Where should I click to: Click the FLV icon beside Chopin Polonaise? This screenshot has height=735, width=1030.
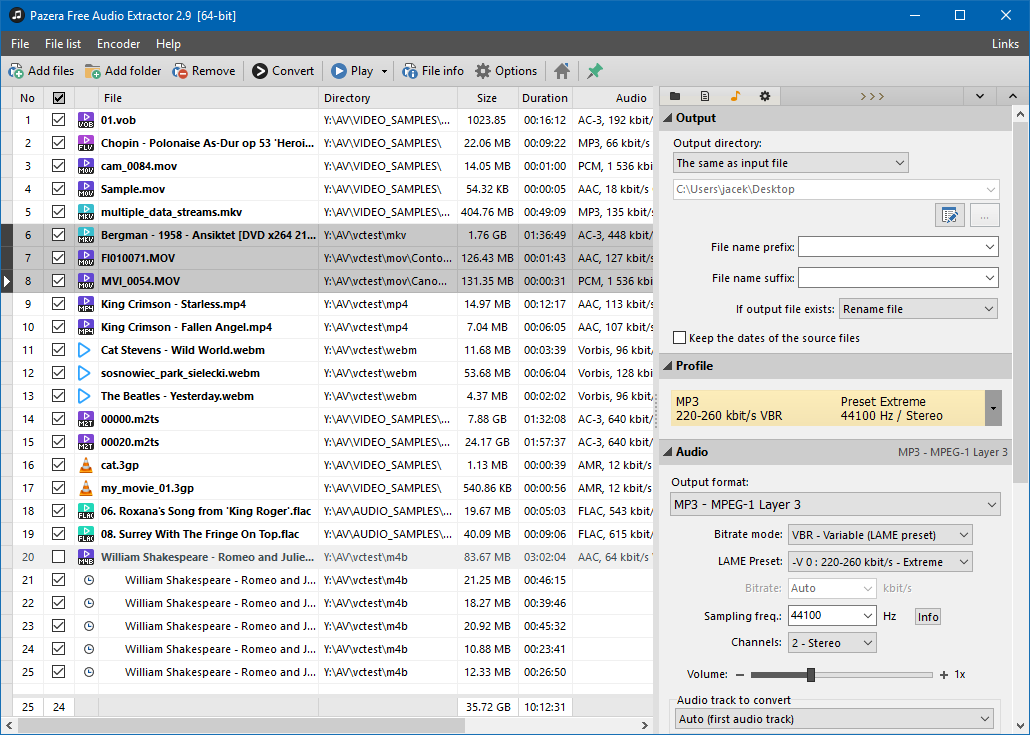point(86,143)
